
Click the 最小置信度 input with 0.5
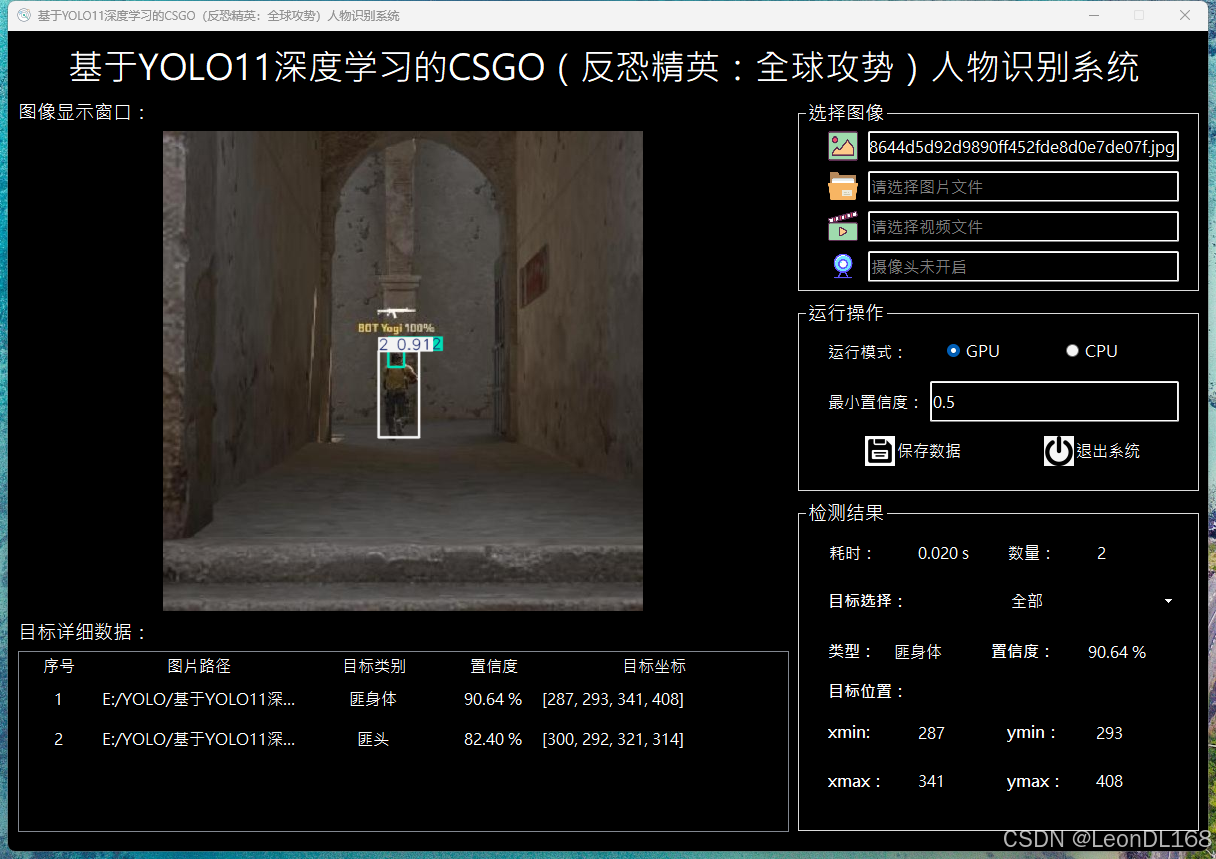coord(1054,402)
